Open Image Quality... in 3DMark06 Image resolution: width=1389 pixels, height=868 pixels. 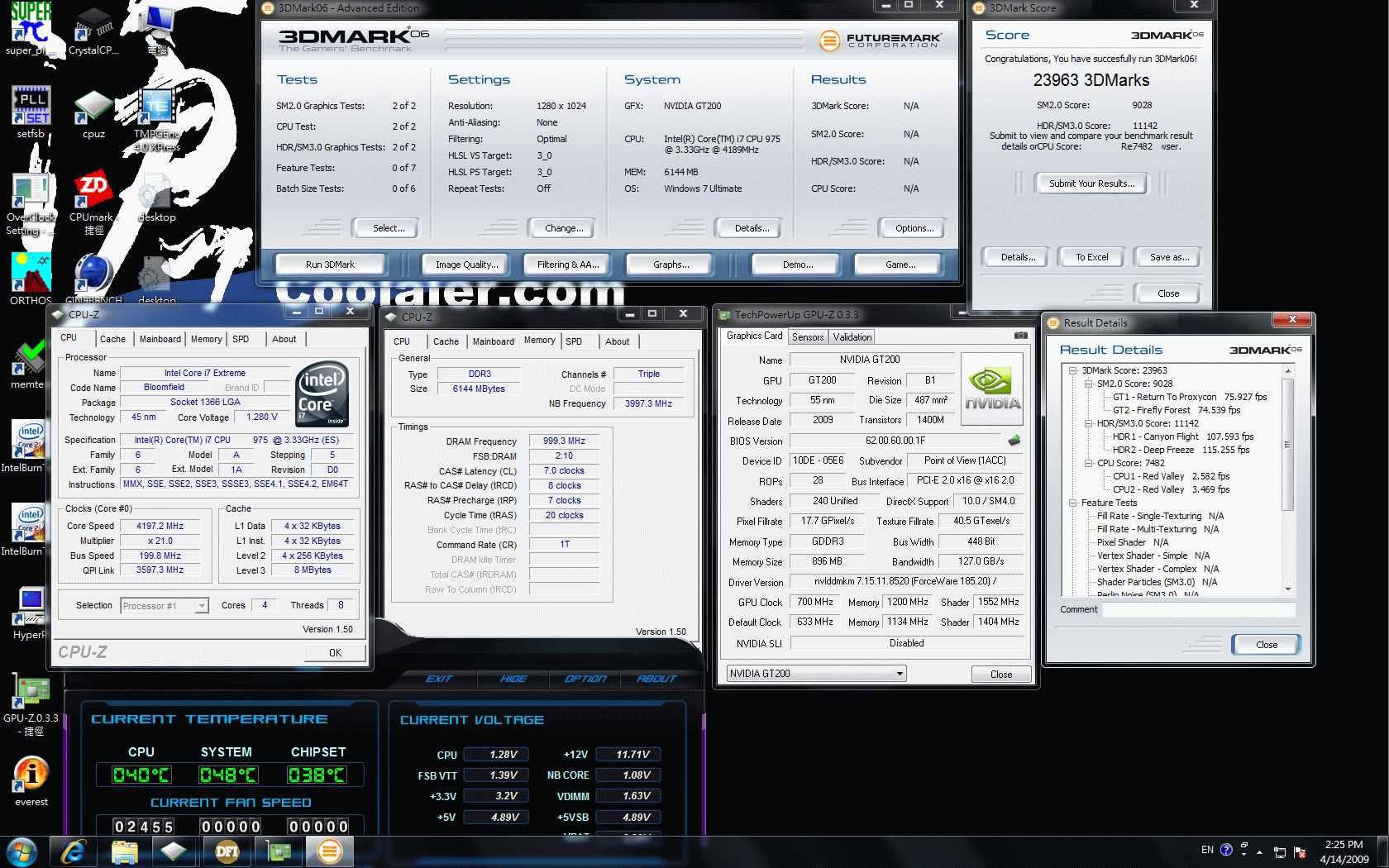pyautogui.click(x=467, y=265)
